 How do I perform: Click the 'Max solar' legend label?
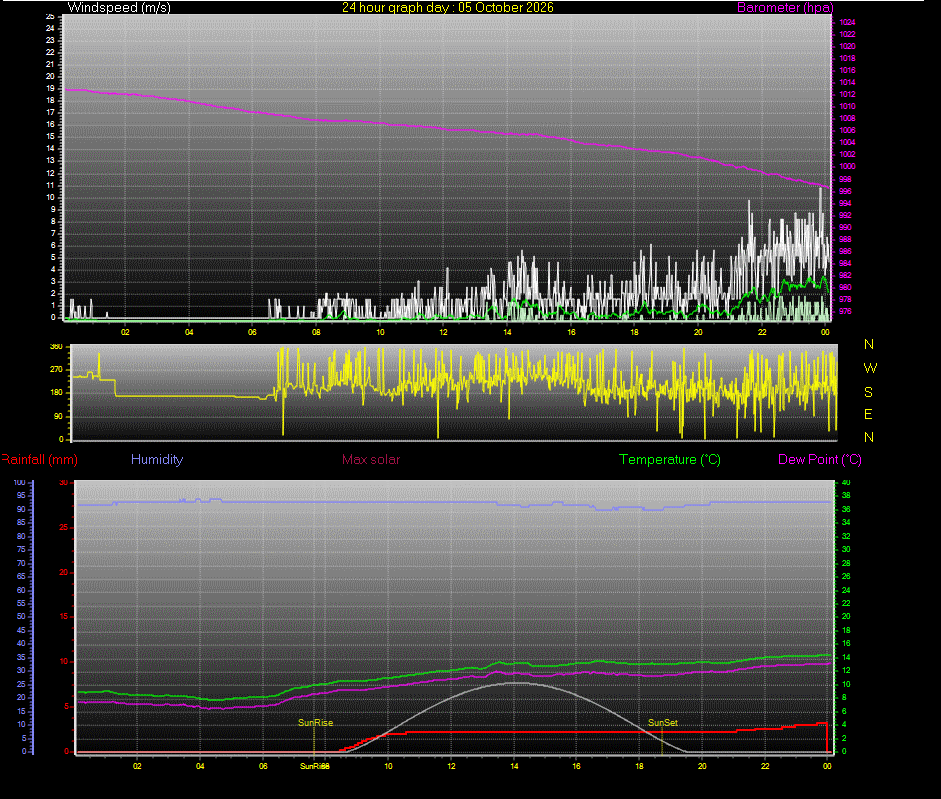(371, 460)
